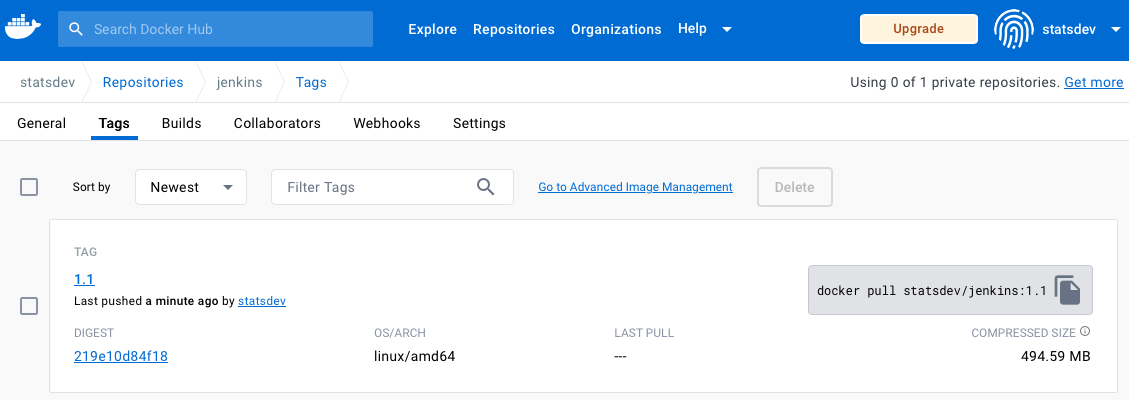The height and width of the screenshot is (400, 1129).
Task: Tick the select-all tags checkbox
Action: point(29,187)
